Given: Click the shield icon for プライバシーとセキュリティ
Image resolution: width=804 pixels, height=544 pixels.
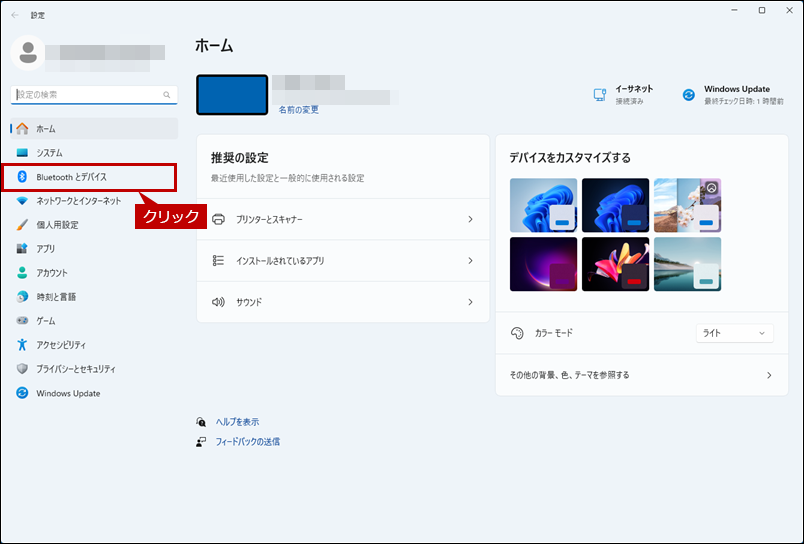Looking at the screenshot, I should 22,369.
